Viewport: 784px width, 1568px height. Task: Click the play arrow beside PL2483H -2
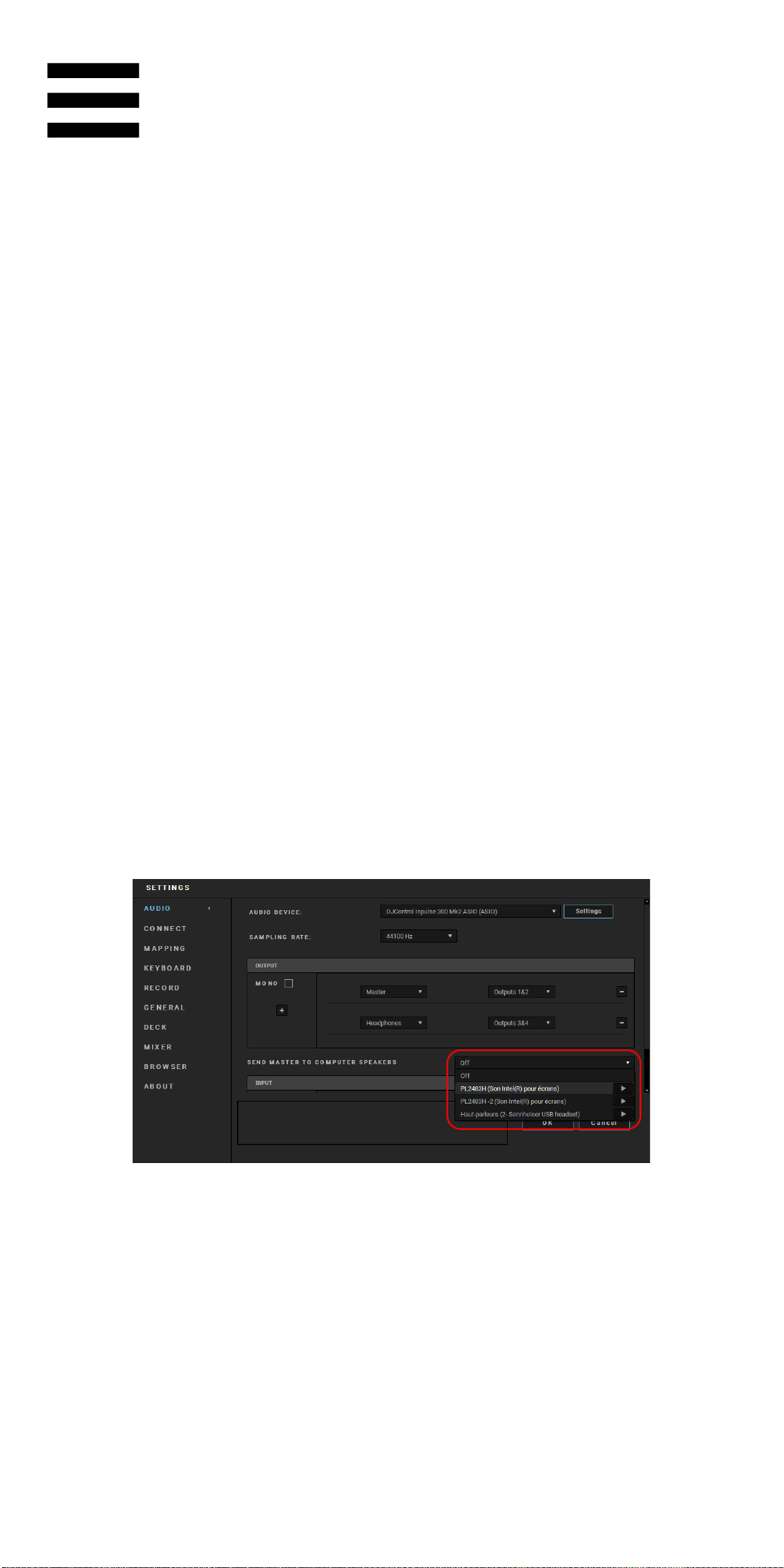coord(623,1102)
